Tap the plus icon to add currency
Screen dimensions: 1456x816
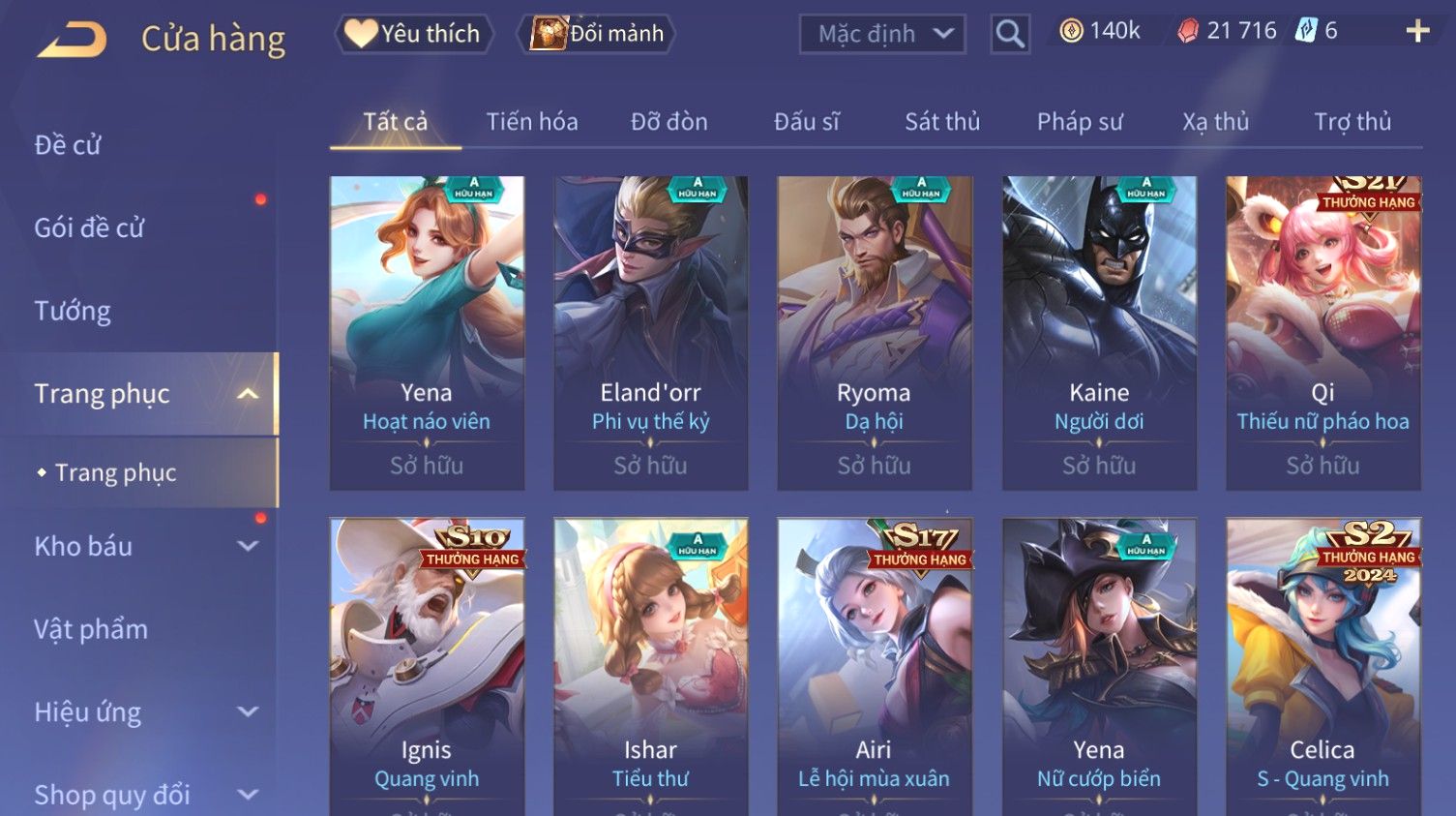click(1417, 32)
